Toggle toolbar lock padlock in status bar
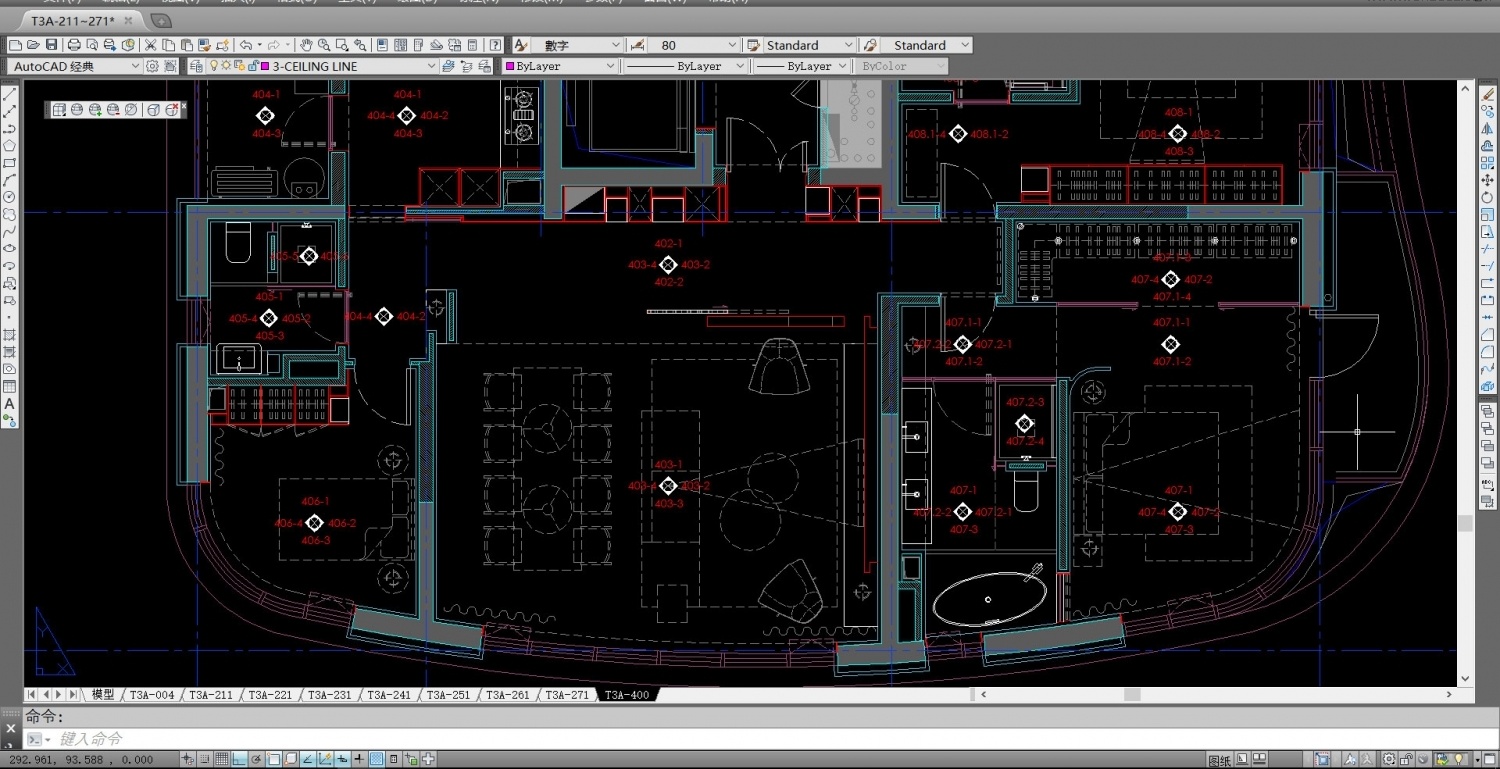Viewport: 1500px width, 769px height. click(1407, 759)
